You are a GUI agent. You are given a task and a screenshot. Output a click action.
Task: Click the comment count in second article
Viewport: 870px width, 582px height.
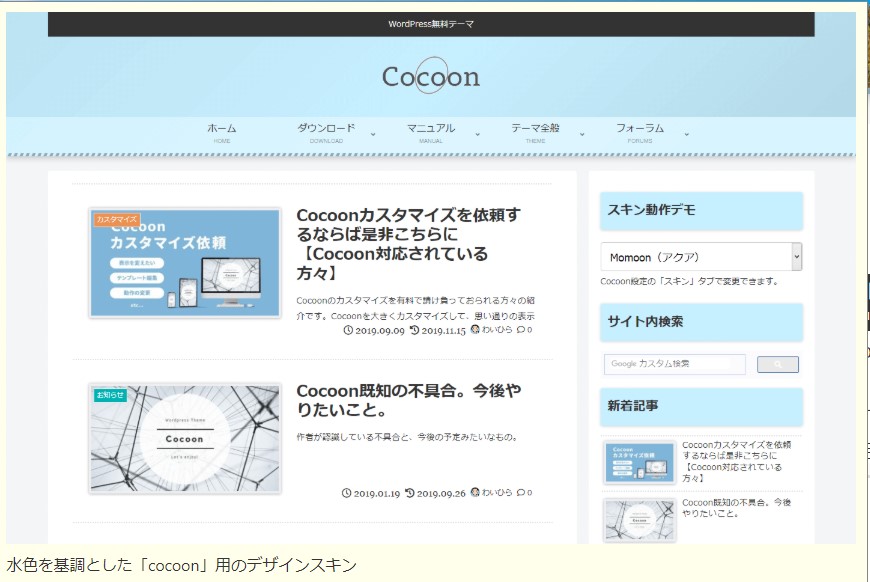pos(524,493)
